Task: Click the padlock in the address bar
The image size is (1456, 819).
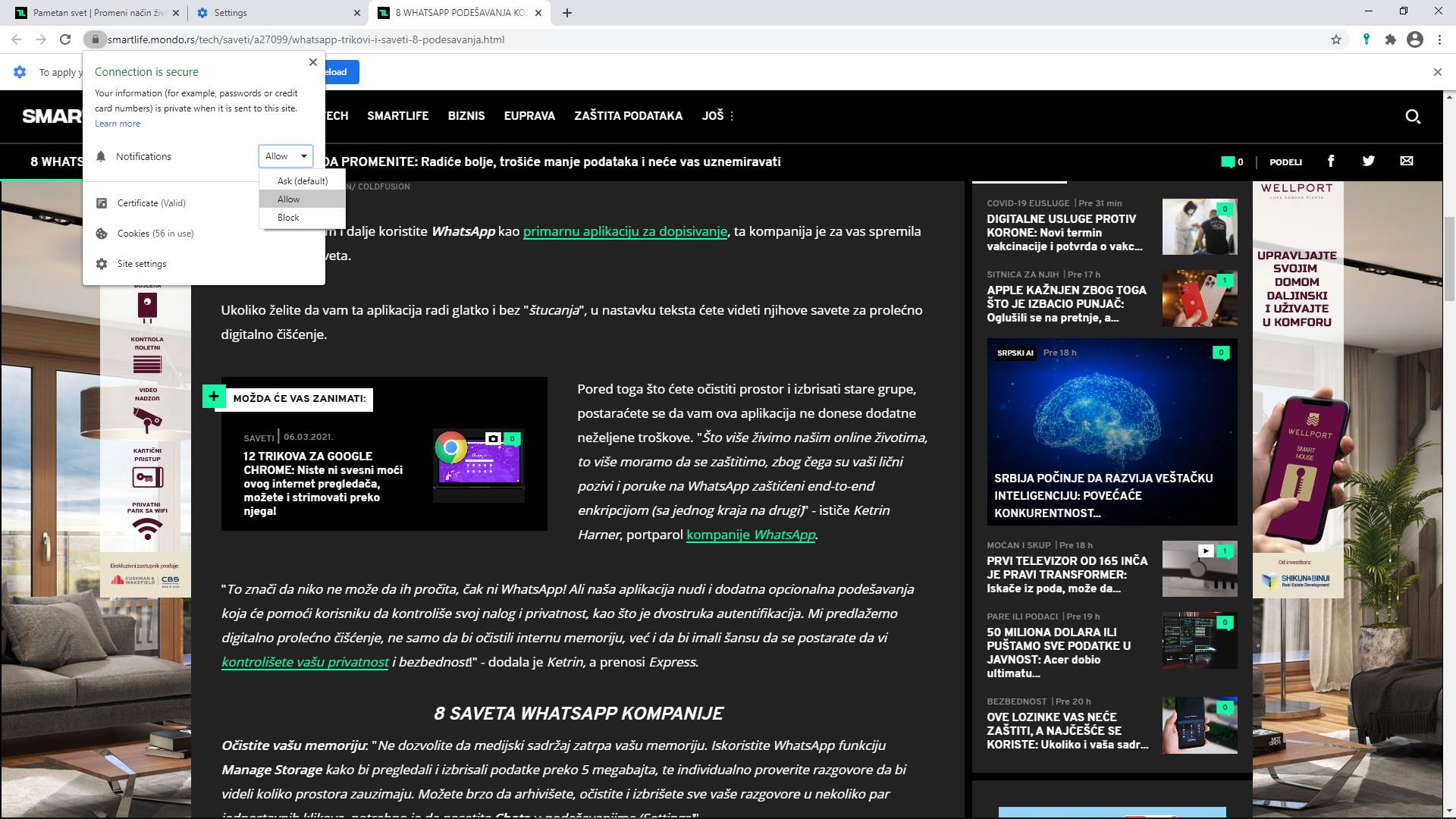Action: point(95,39)
